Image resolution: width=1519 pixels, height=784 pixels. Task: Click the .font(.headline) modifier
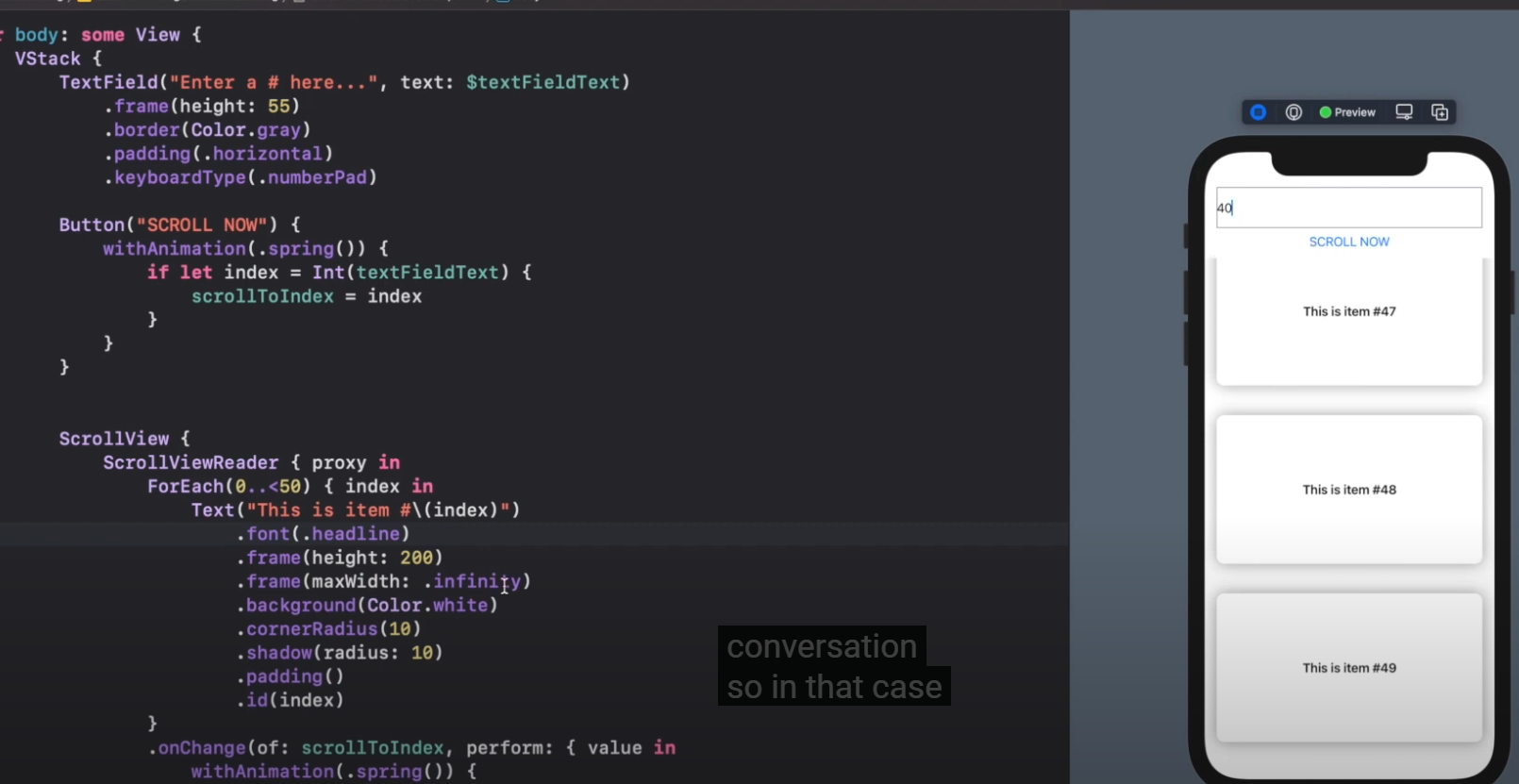pyautogui.click(x=323, y=534)
